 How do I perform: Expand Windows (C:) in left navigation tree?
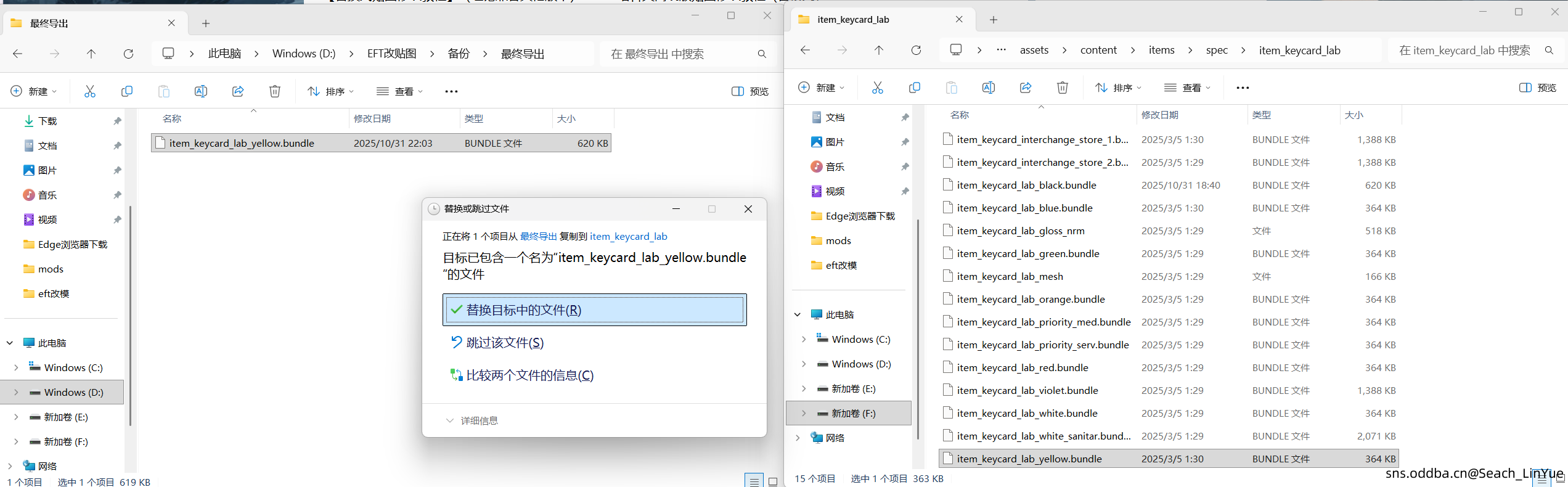point(16,367)
